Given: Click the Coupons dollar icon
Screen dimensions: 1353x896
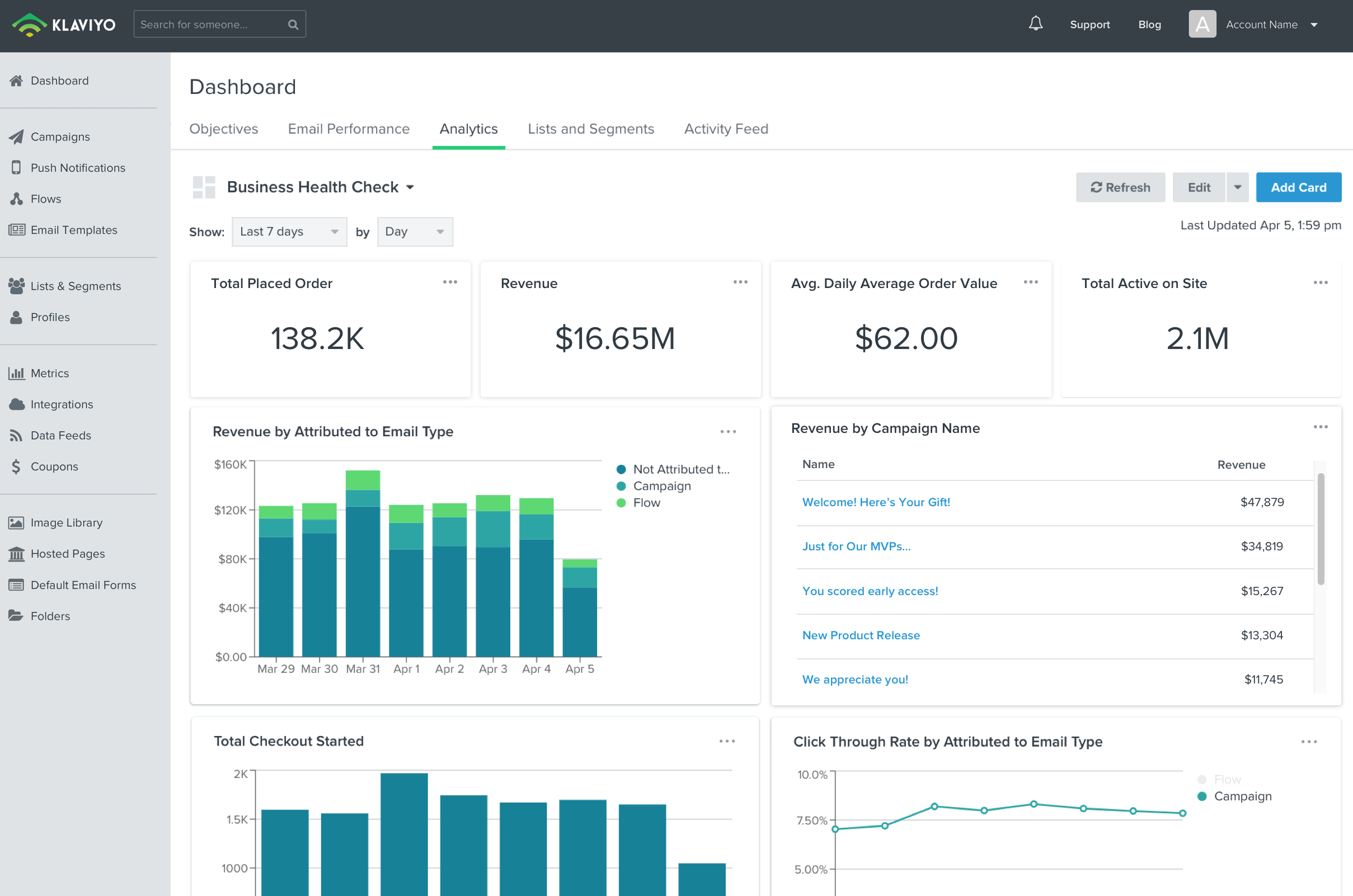Looking at the screenshot, I should click(16, 466).
